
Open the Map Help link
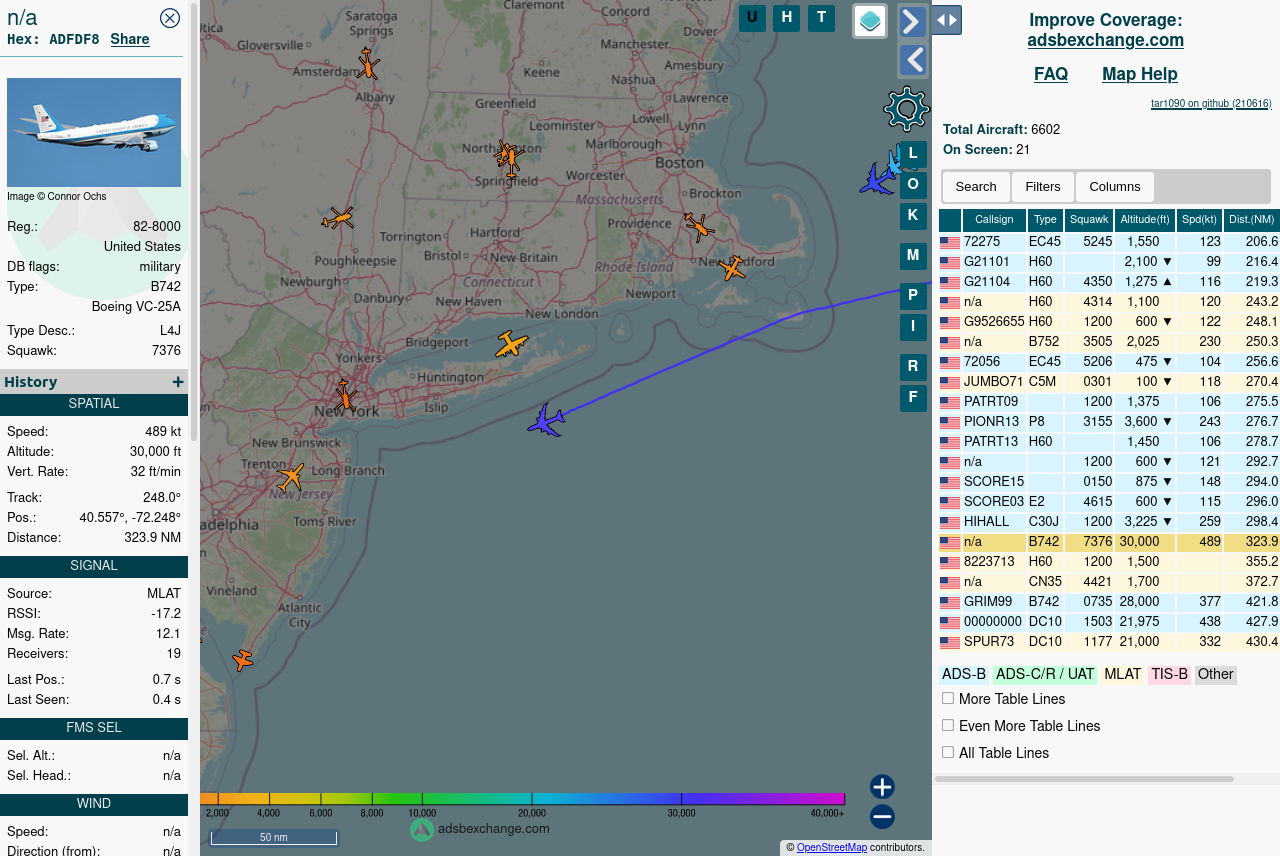(1140, 74)
